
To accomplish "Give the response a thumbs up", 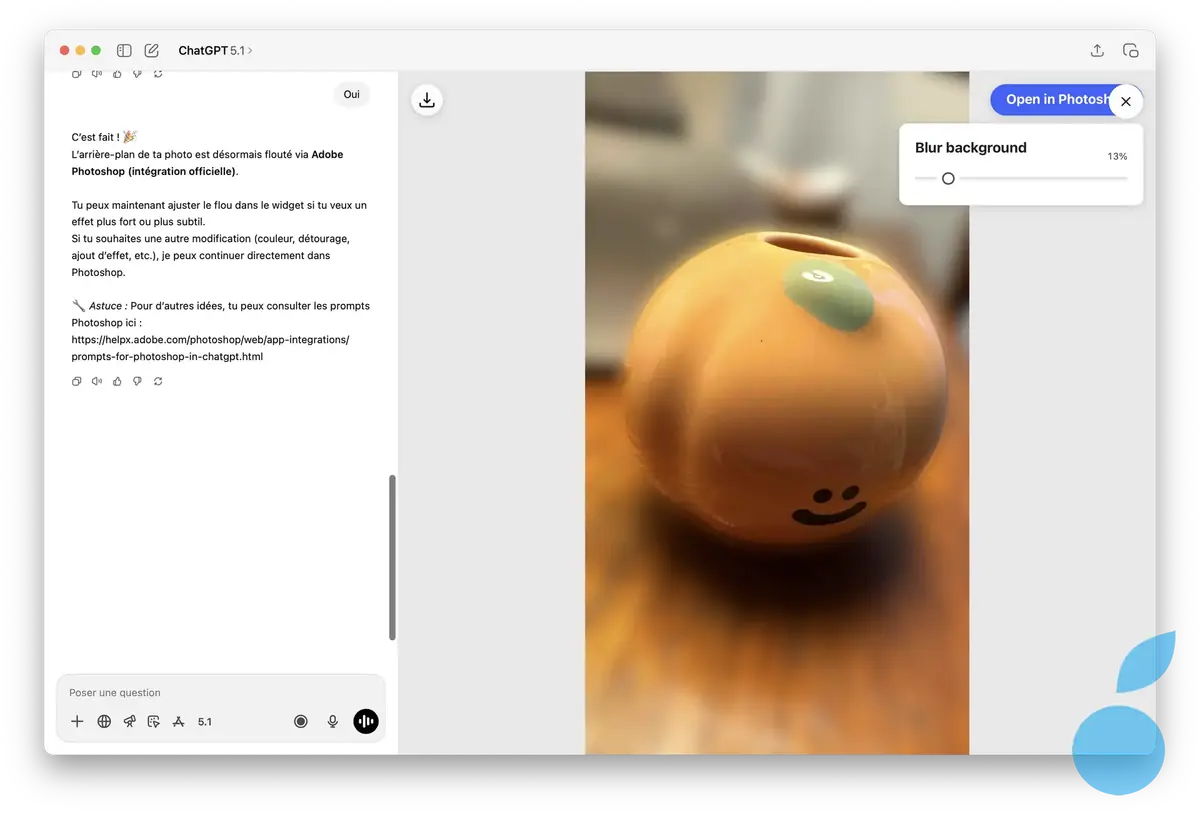I will point(116,381).
